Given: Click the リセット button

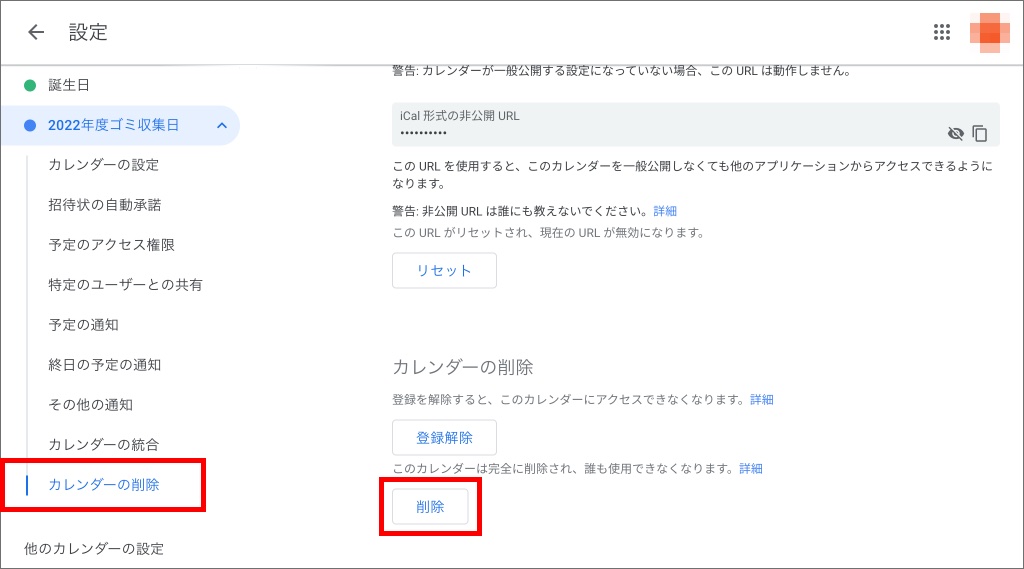Looking at the screenshot, I should click(444, 270).
